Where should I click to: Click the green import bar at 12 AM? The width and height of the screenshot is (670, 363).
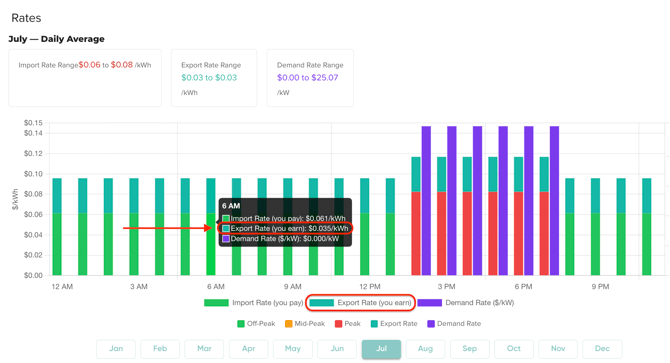click(57, 244)
